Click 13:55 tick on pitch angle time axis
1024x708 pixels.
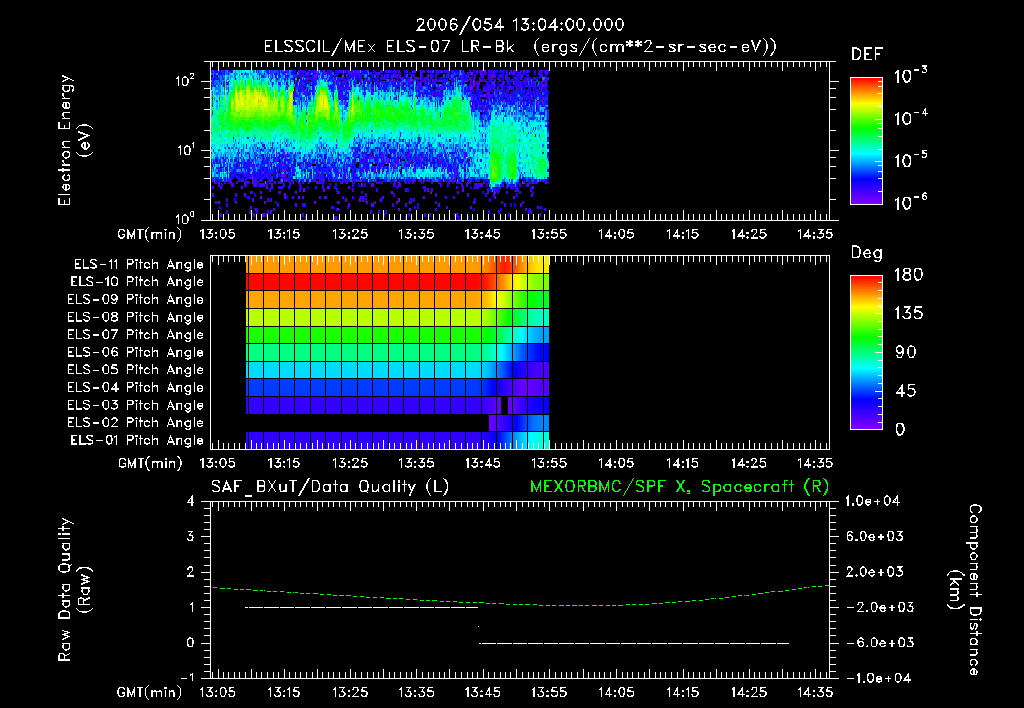tap(549, 463)
